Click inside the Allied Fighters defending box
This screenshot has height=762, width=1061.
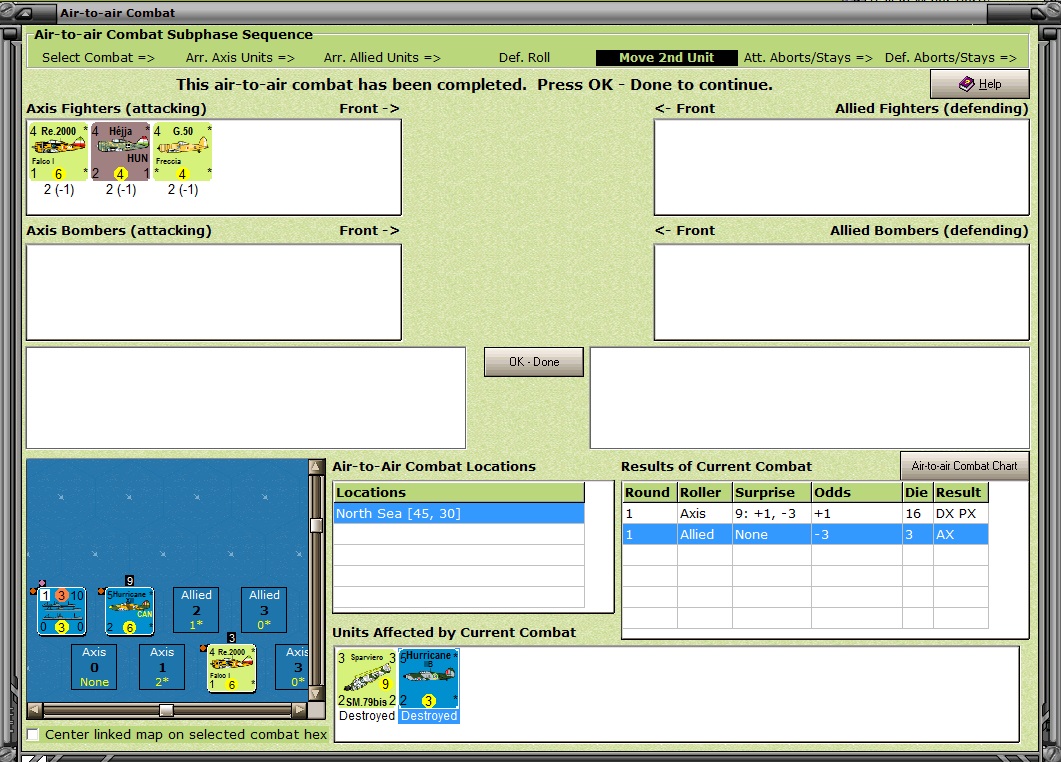(842, 167)
